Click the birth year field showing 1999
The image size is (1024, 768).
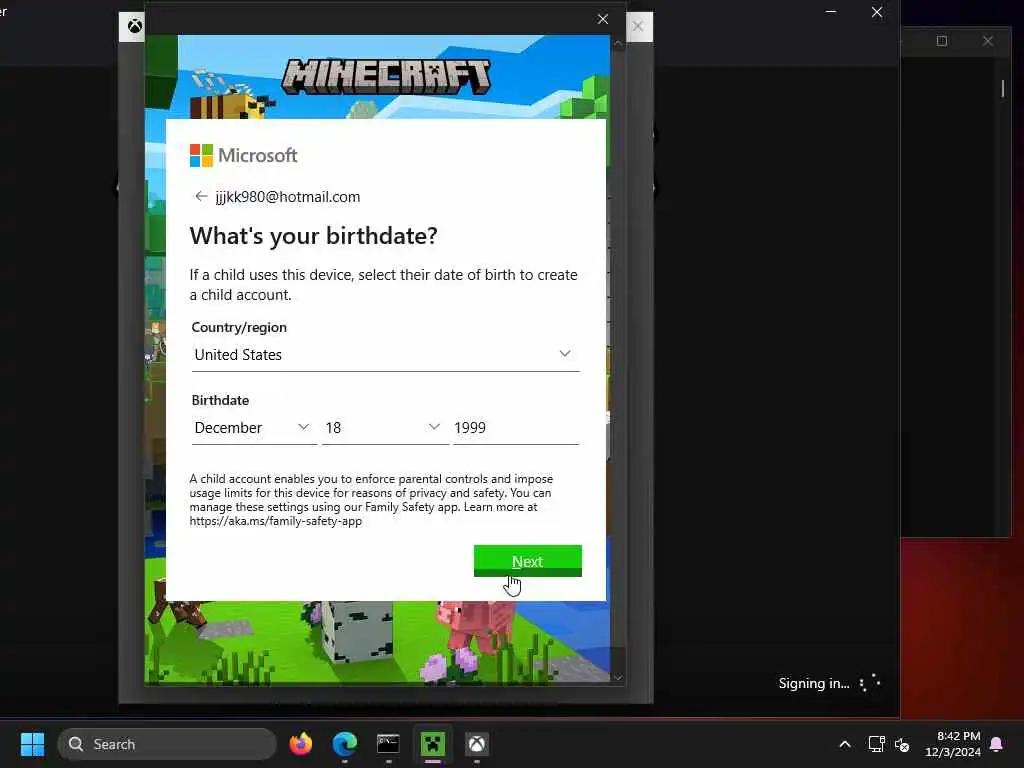pyautogui.click(x=516, y=428)
